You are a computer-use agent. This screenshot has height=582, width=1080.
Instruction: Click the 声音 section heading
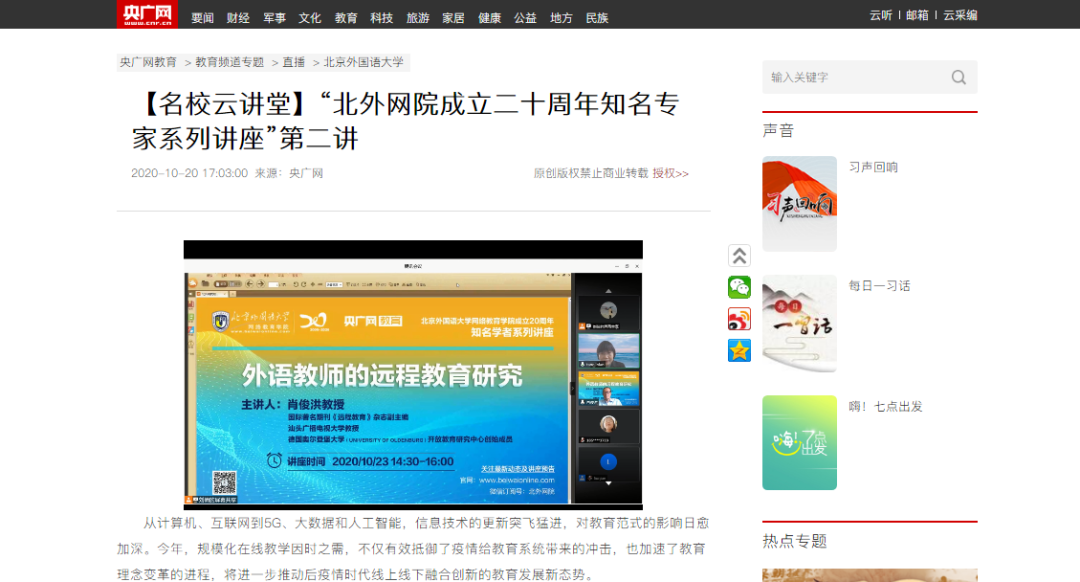coord(778,130)
